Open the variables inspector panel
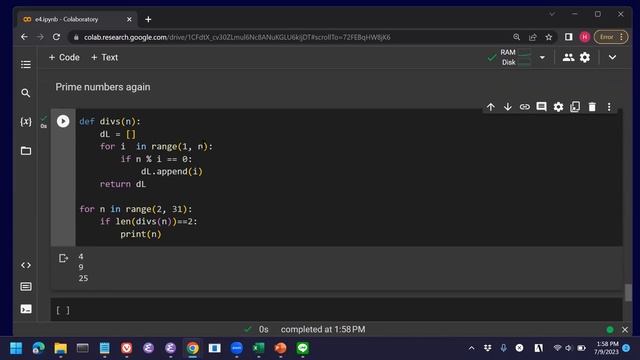Screen dimensions: 640x360 click(x=26, y=122)
